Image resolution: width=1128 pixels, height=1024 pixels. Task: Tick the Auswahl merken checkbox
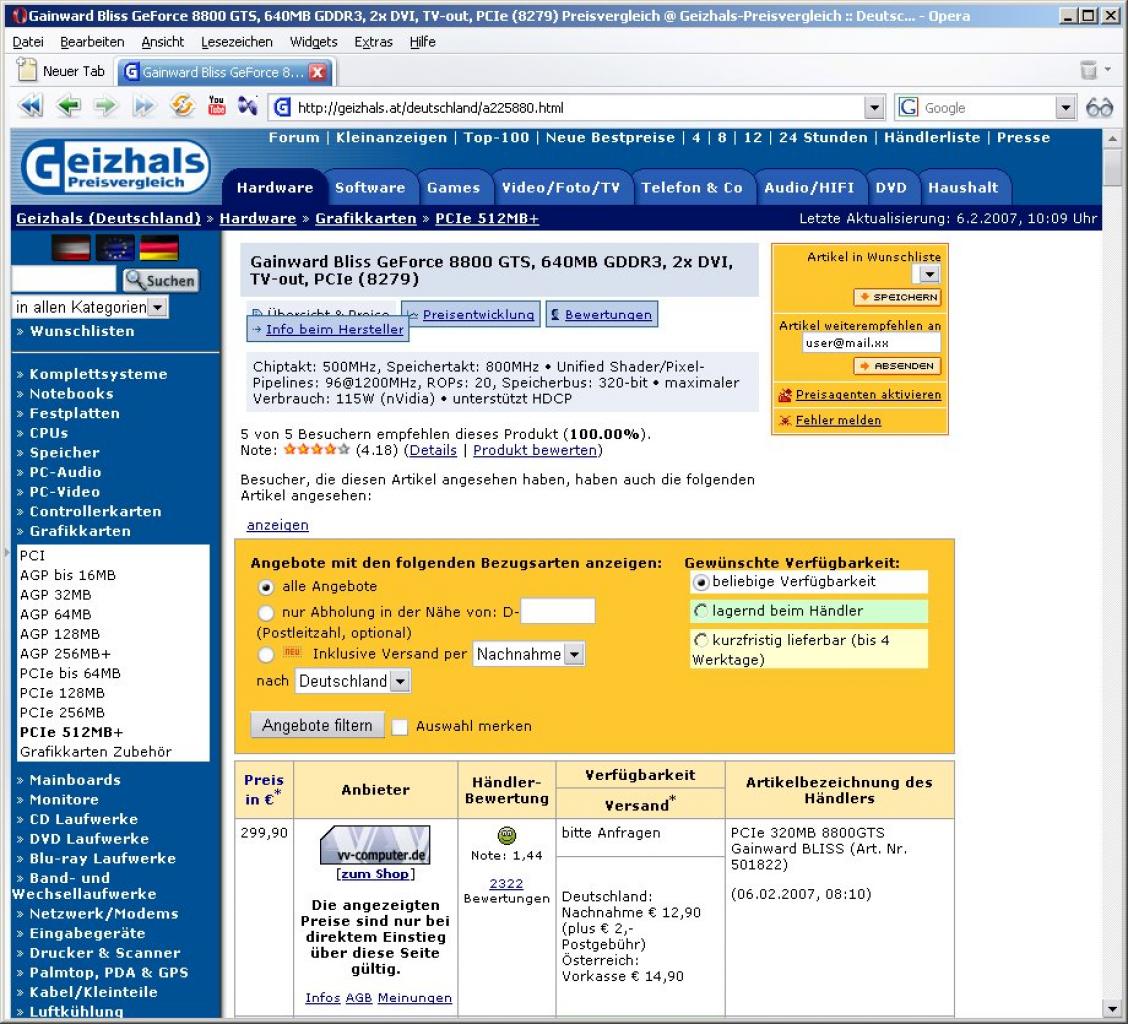pos(399,727)
